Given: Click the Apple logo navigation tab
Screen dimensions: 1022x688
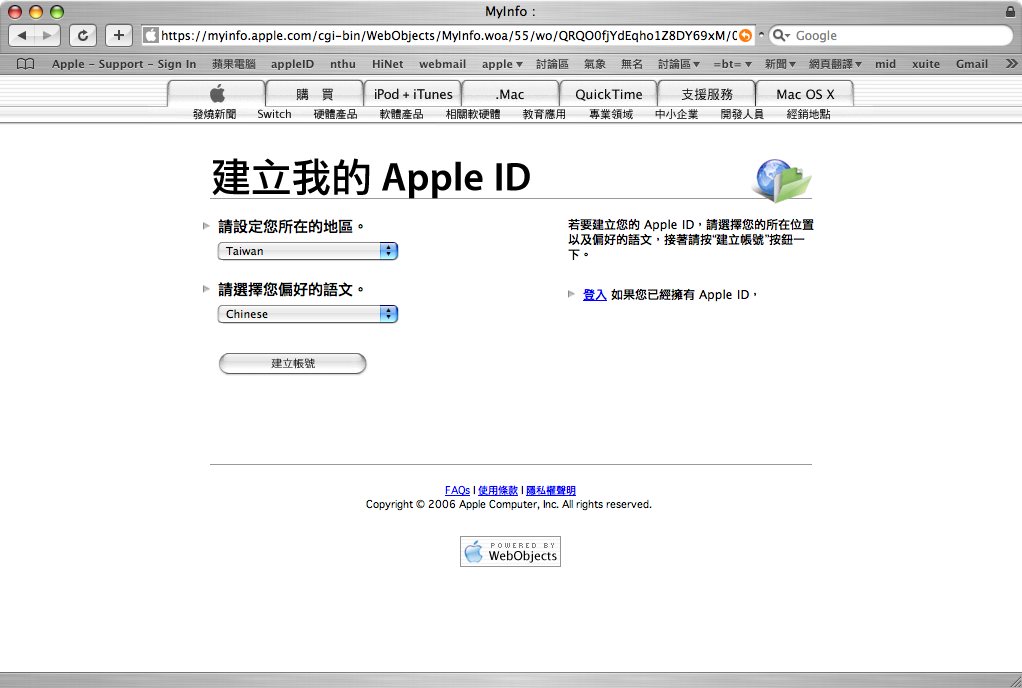Looking at the screenshot, I should tap(217, 94).
